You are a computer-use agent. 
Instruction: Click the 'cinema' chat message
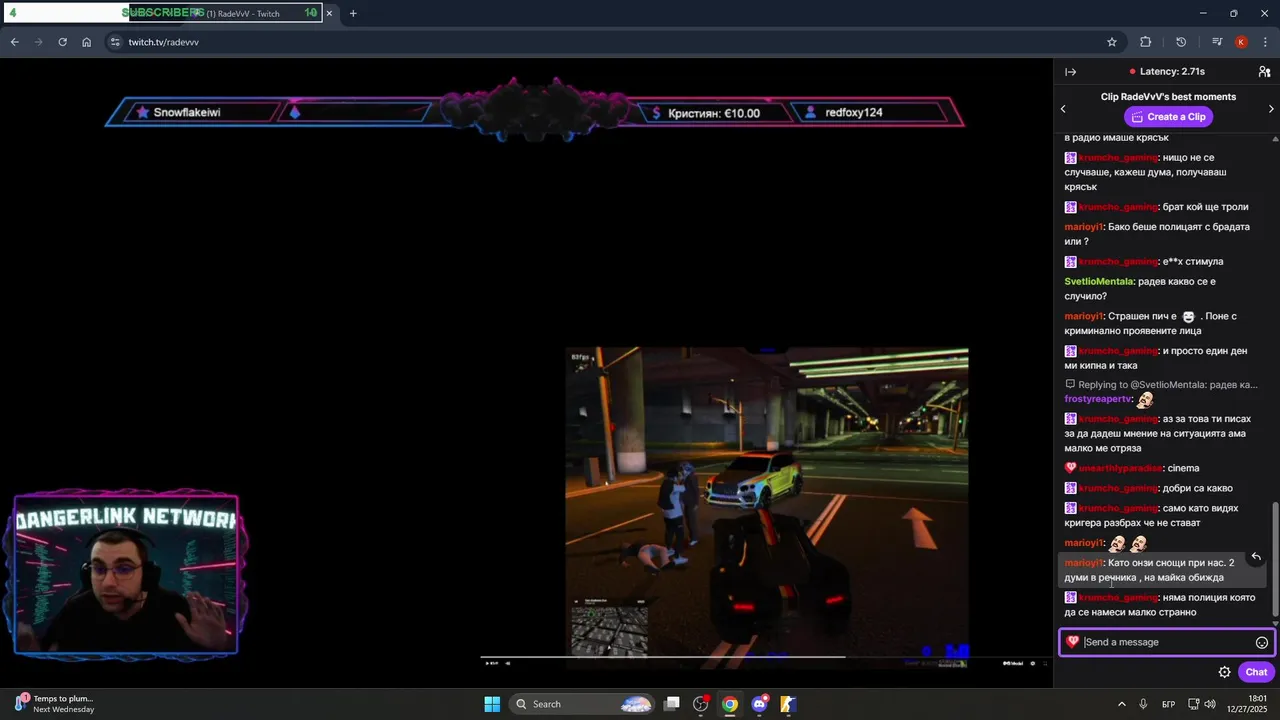pos(1183,468)
